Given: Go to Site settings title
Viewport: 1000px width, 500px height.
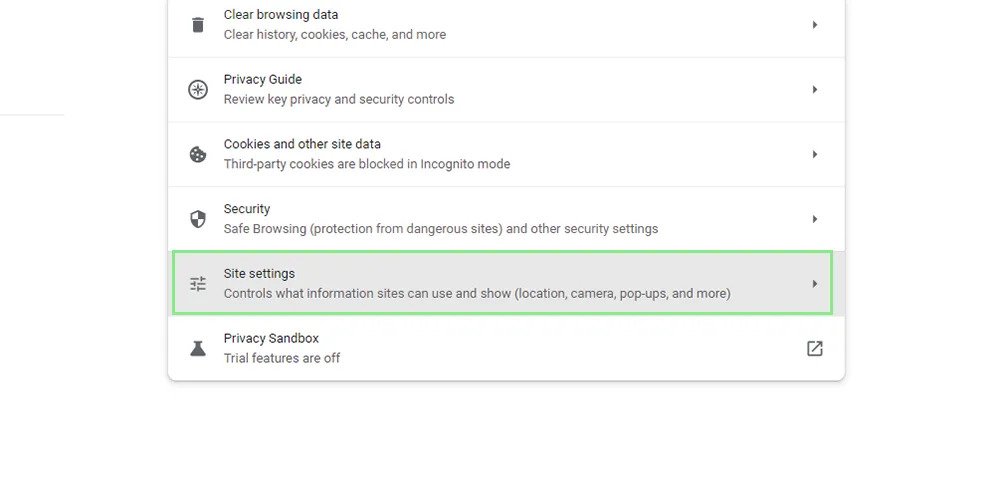Looking at the screenshot, I should tap(259, 274).
